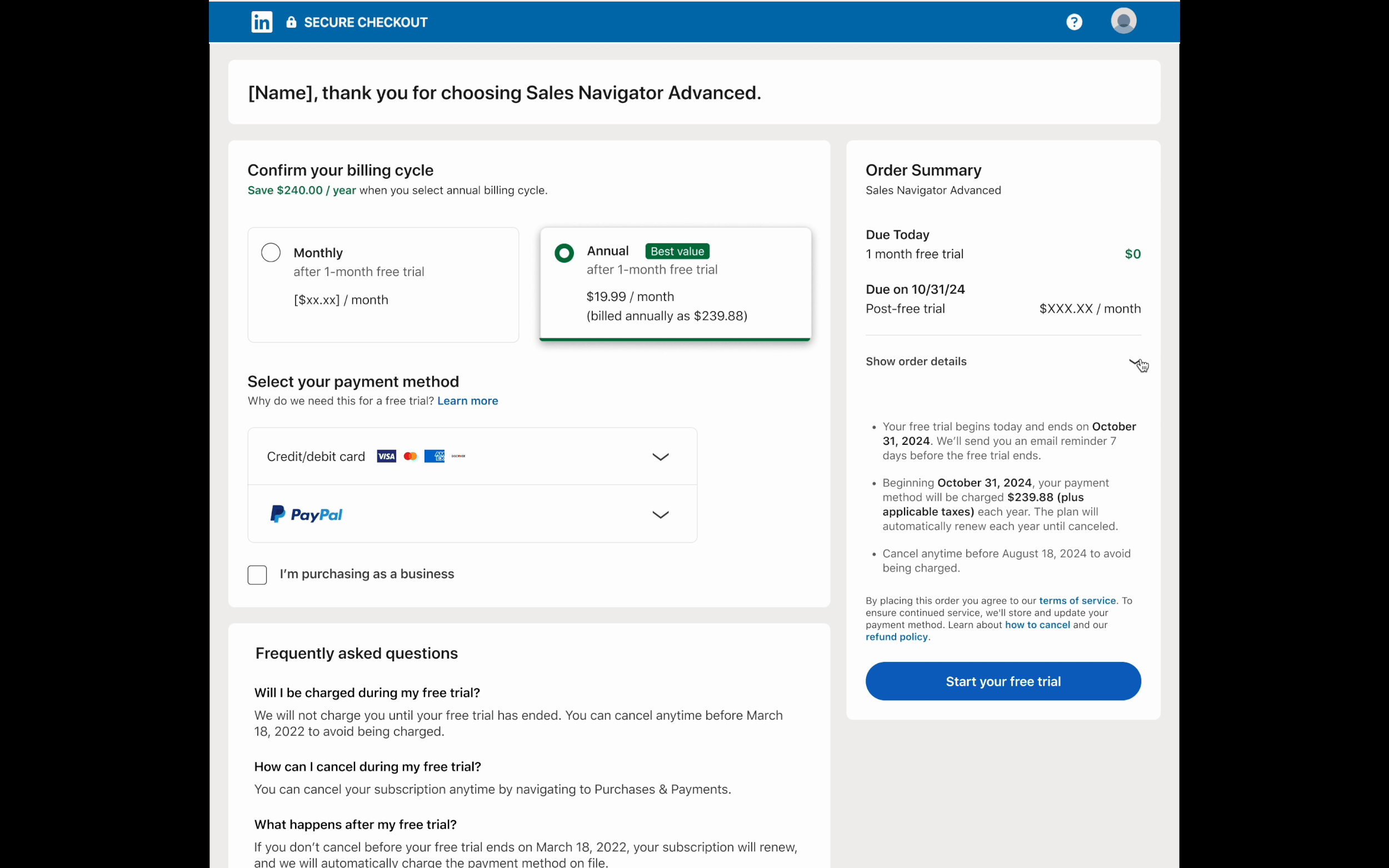Click the [$xx.xx] / month placeholder price
Viewport: 1389px width, 868px height.
(x=341, y=300)
